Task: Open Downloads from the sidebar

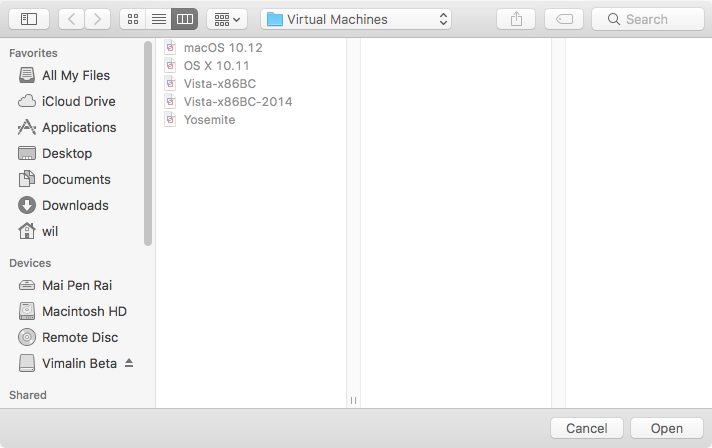Action: click(x=76, y=205)
